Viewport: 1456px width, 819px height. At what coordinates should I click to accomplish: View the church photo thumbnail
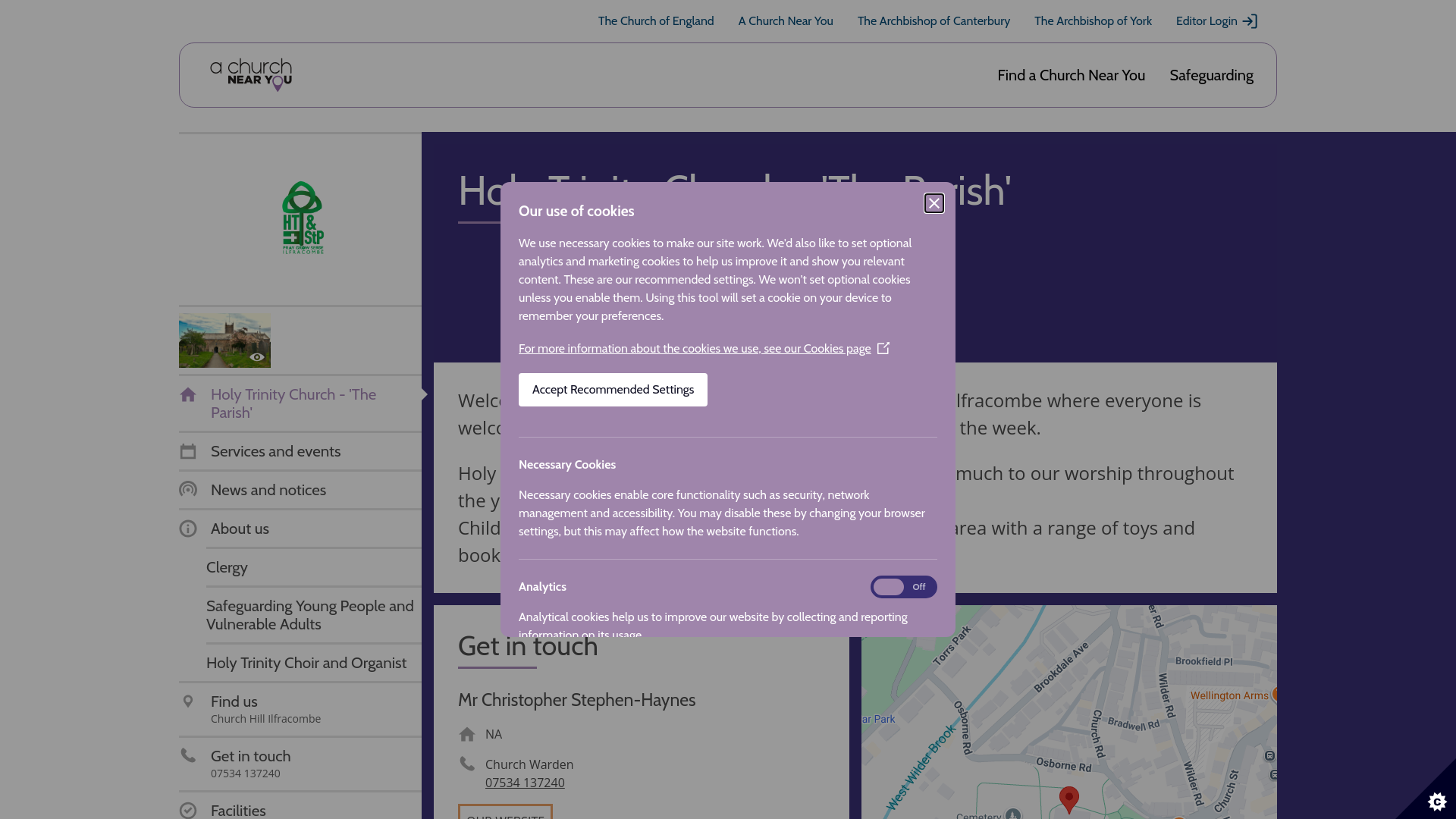[224, 340]
